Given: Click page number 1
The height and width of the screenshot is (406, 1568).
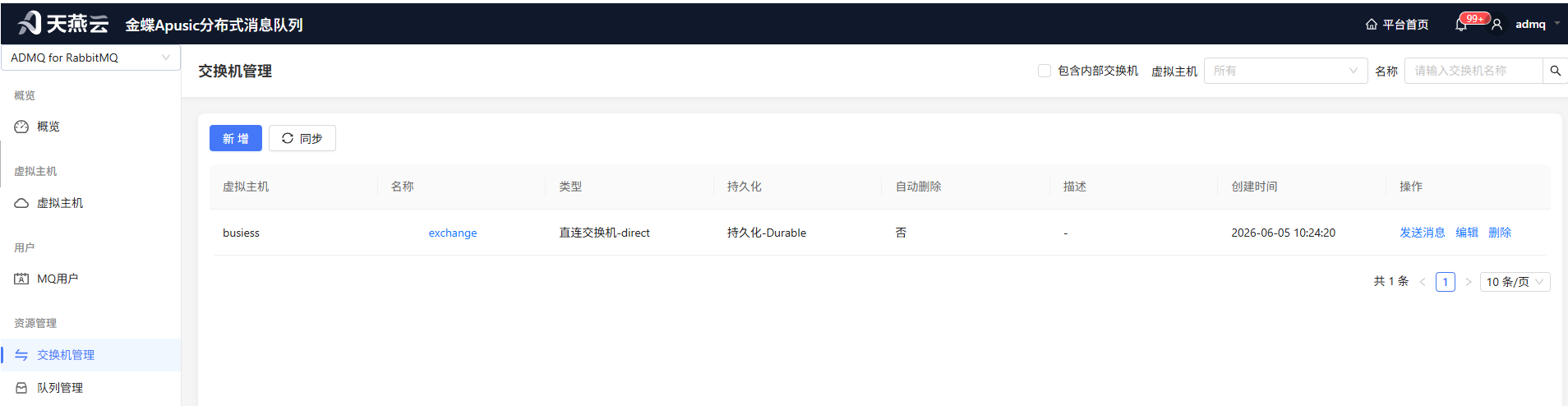Looking at the screenshot, I should coord(1446,282).
